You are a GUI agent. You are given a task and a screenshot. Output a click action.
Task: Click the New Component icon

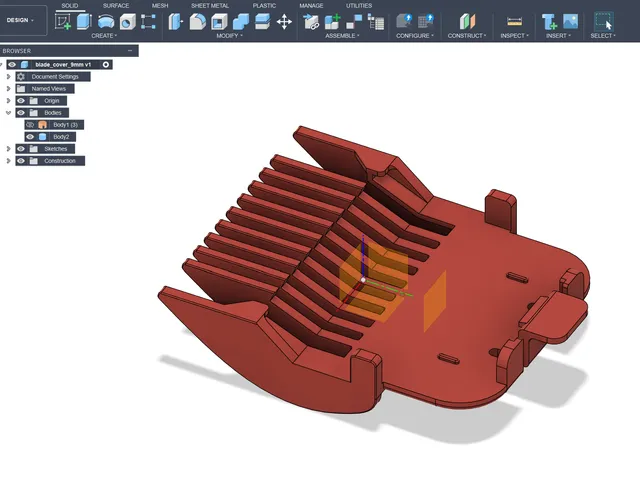[x=333, y=22]
